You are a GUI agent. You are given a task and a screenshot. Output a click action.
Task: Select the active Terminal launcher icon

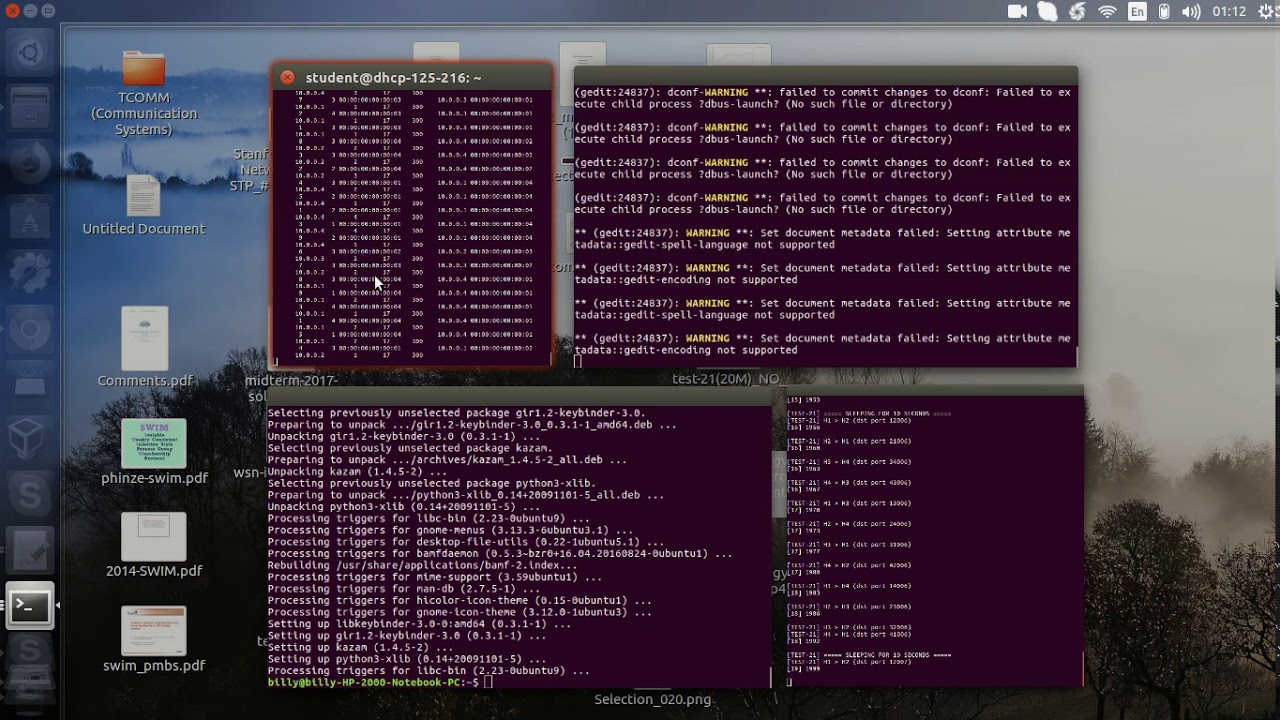[29, 605]
